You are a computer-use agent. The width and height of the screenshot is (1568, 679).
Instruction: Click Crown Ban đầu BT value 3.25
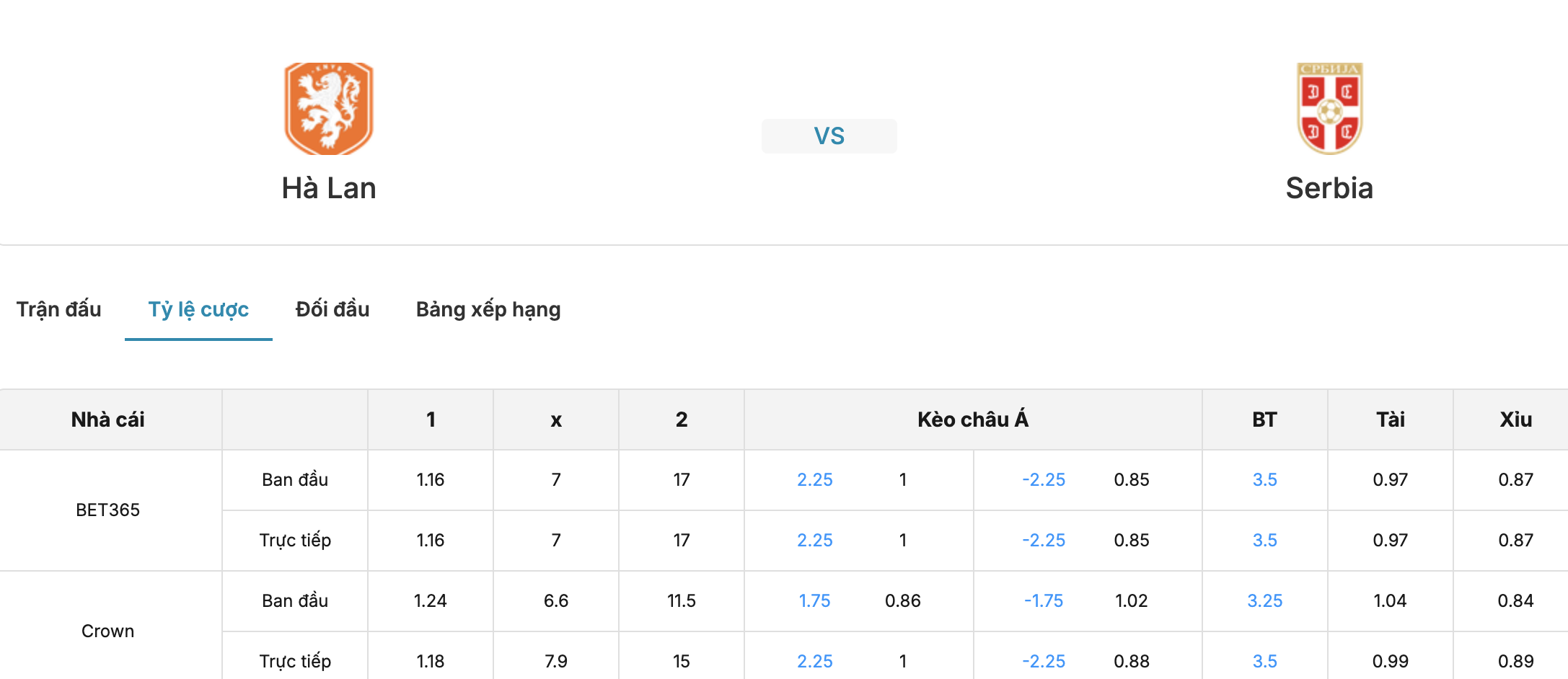(1265, 601)
